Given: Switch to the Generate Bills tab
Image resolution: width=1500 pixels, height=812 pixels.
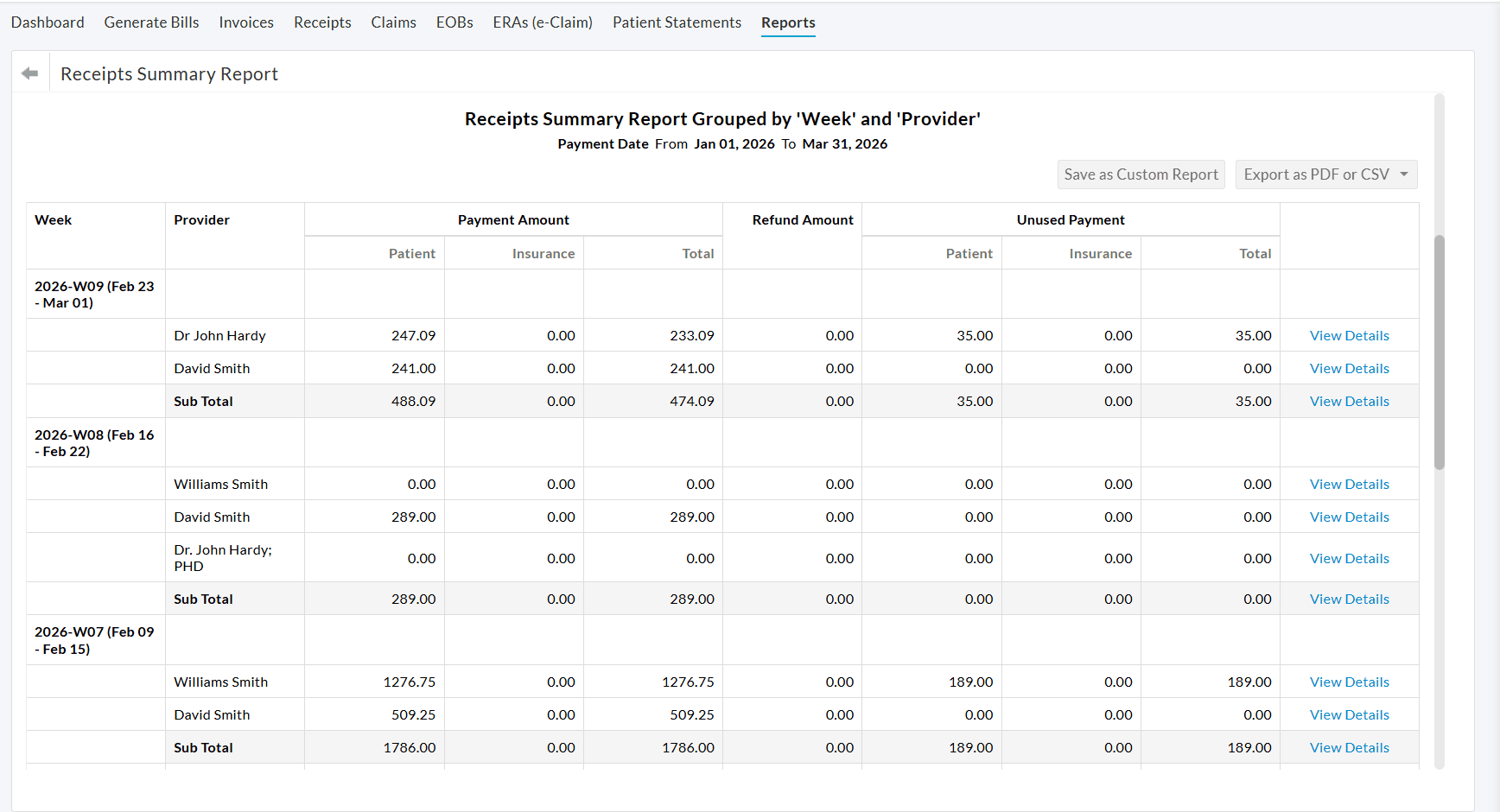Looking at the screenshot, I should point(151,22).
